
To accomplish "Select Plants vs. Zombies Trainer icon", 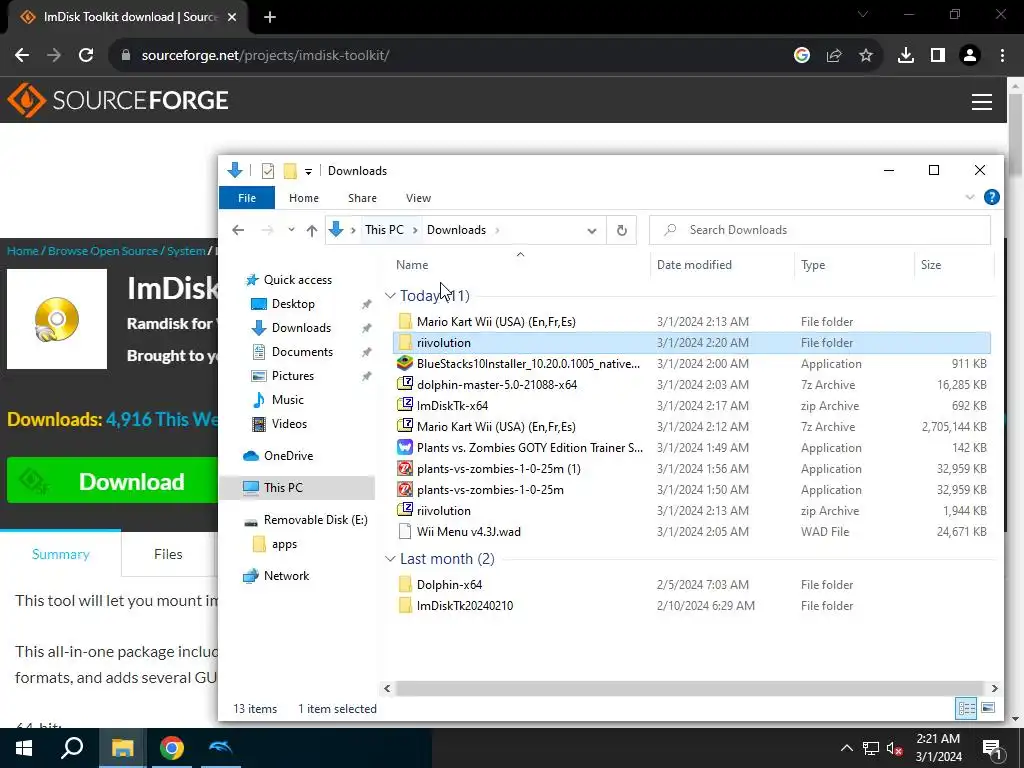I will click(406, 447).
